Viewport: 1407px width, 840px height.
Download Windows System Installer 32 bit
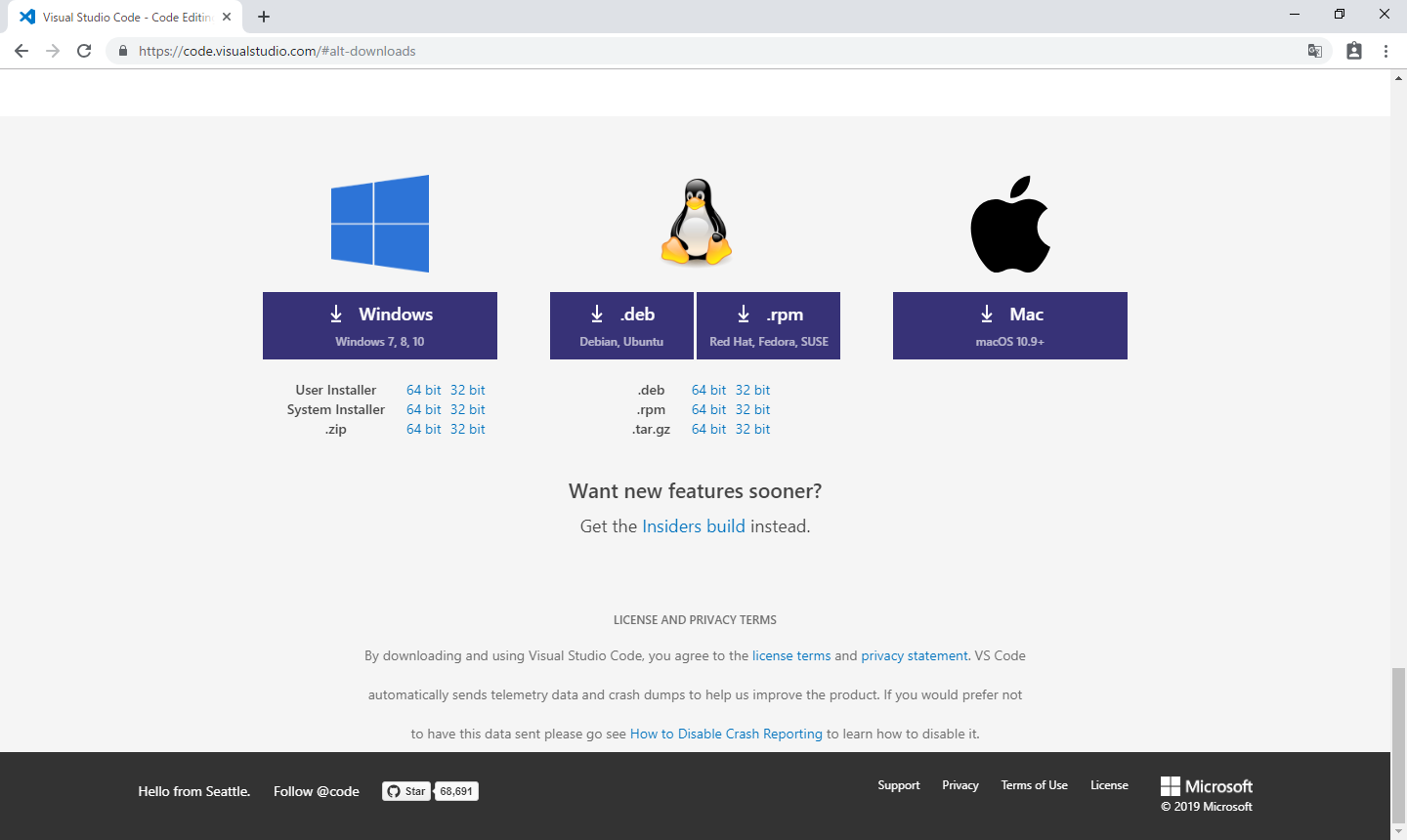pos(468,409)
